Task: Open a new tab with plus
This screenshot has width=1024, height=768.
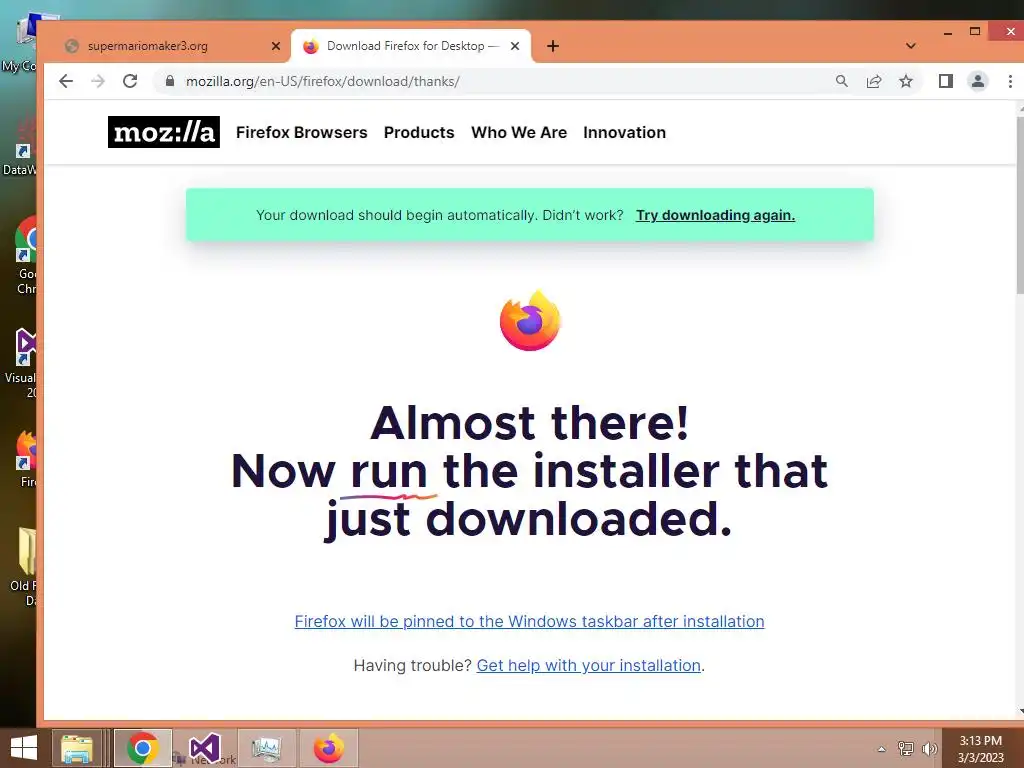Action: (x=552, y=46)
